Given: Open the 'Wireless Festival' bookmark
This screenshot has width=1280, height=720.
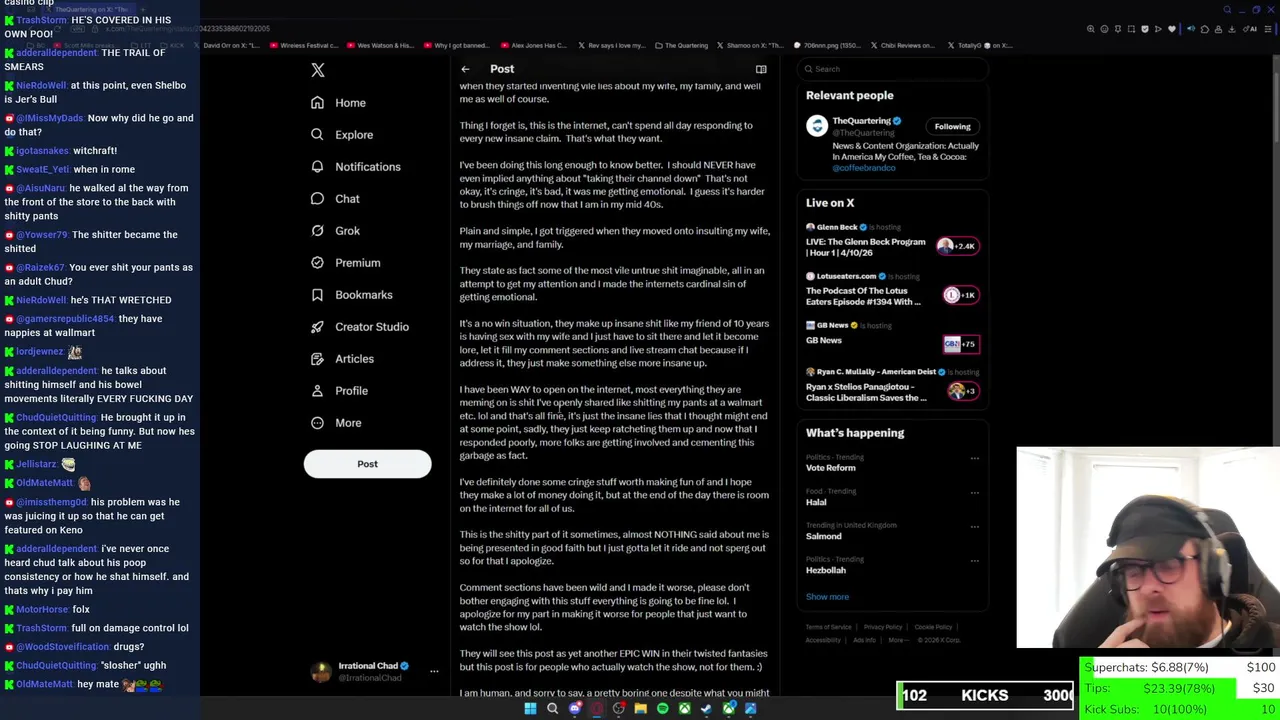Looking at the screenshot, I should 305,45.
